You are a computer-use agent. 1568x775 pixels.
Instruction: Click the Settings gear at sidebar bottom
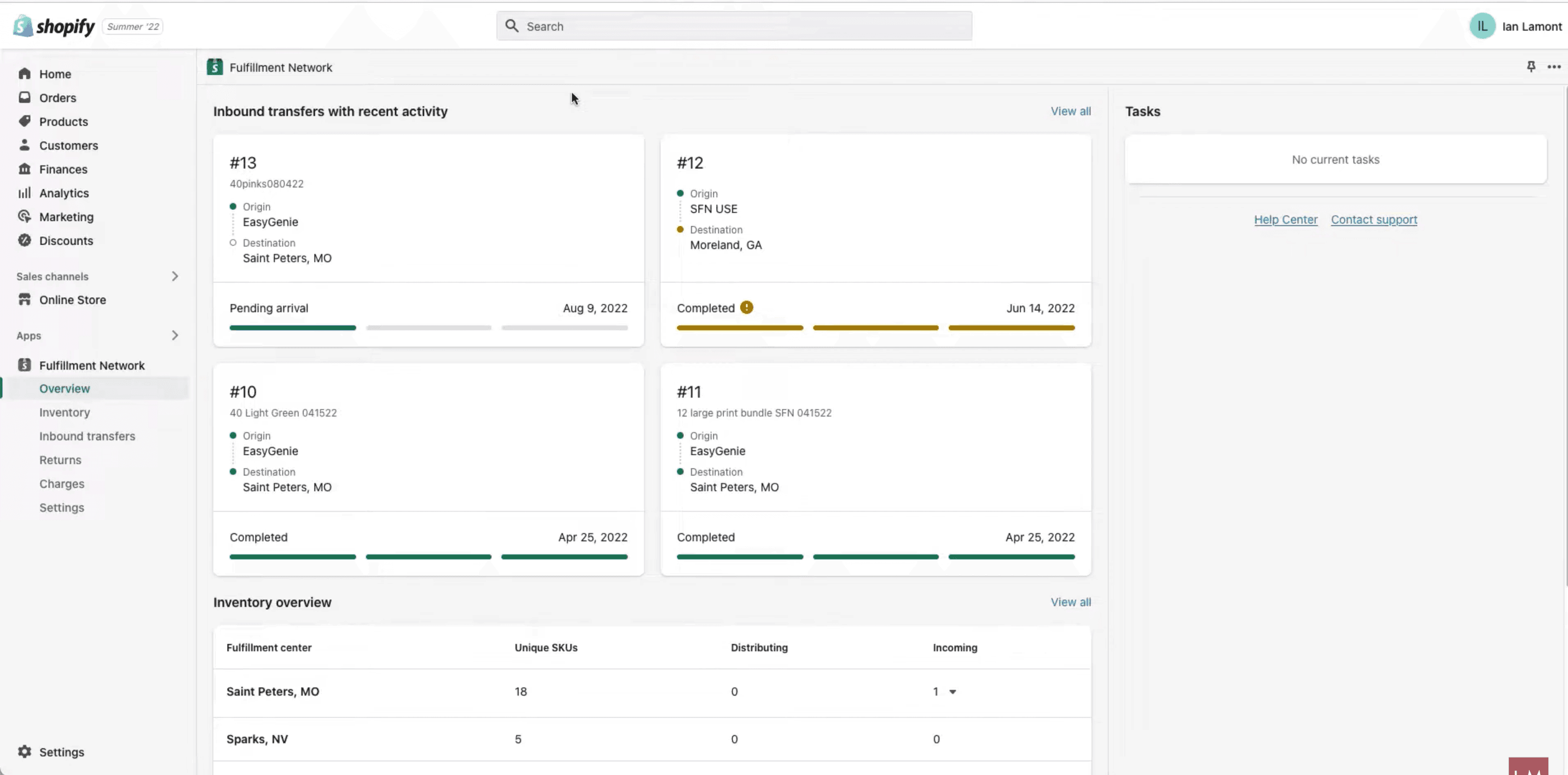(25, 752)
